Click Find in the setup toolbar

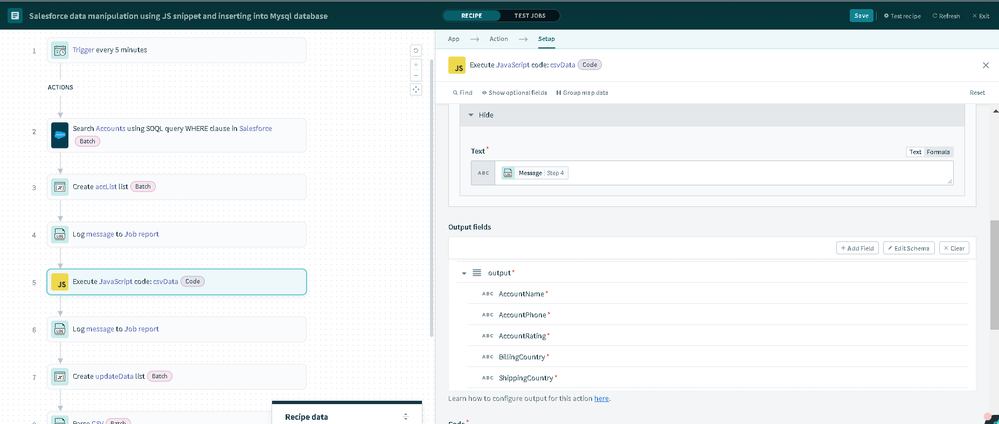[x=463, y=92]
